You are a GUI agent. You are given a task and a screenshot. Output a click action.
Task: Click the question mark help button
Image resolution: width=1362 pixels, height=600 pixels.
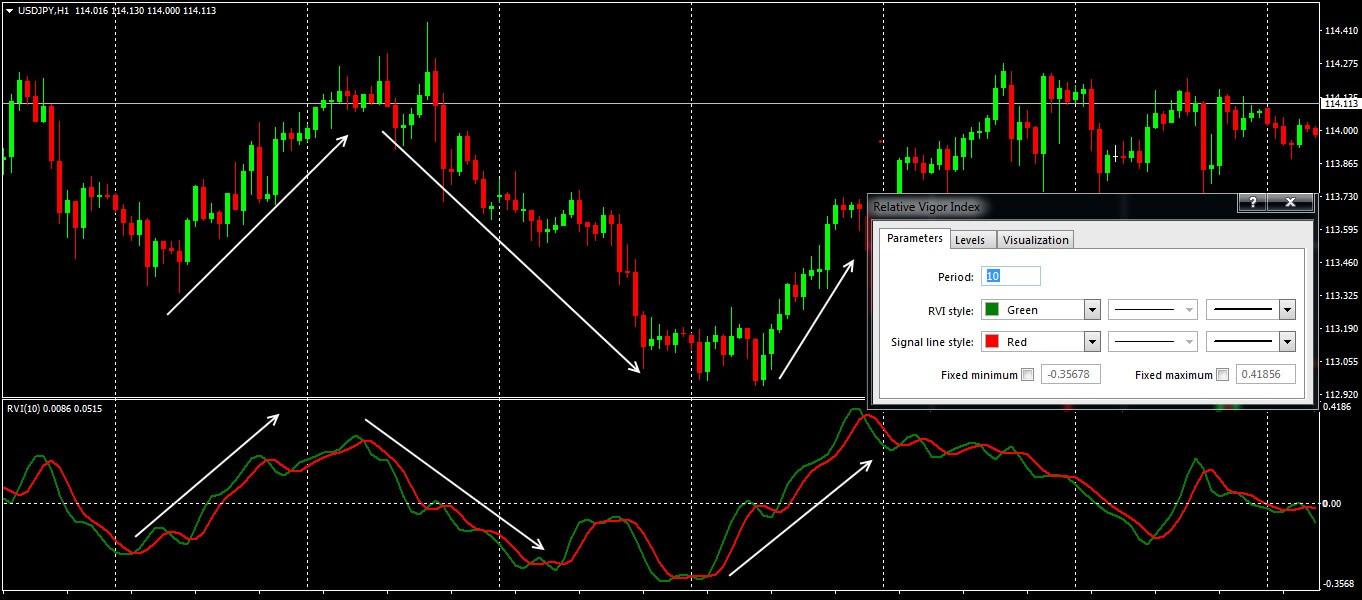[1251, 203]
